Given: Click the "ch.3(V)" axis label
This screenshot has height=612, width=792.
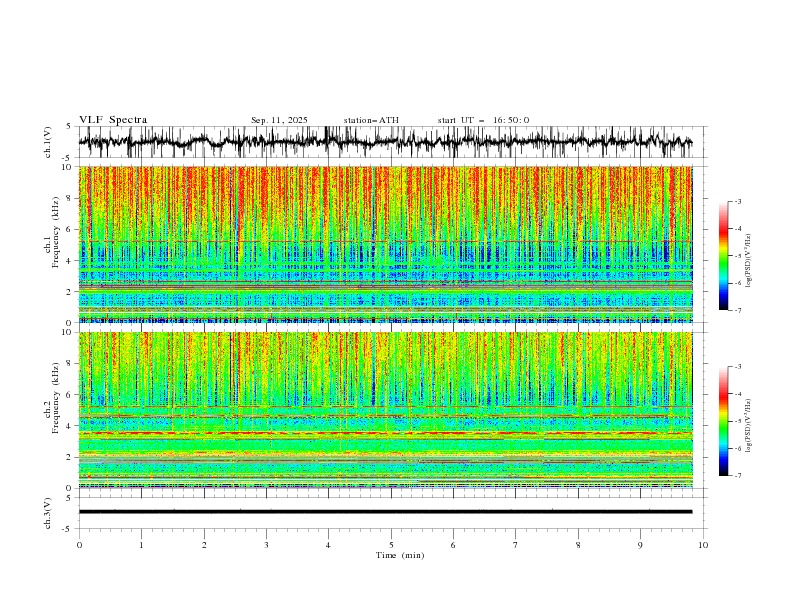Looking at the screenshot, I should [48, 513].
